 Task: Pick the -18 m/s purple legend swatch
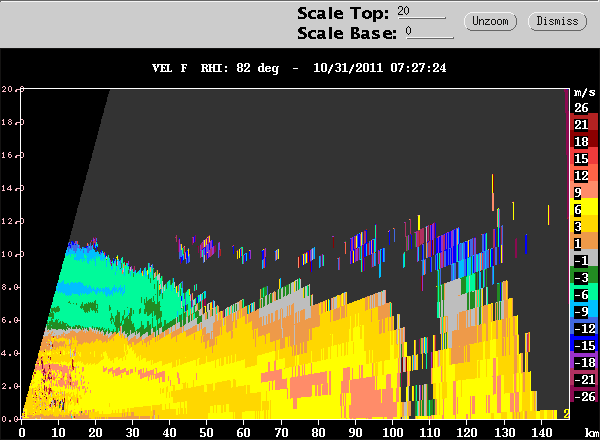tap(580, 362)
